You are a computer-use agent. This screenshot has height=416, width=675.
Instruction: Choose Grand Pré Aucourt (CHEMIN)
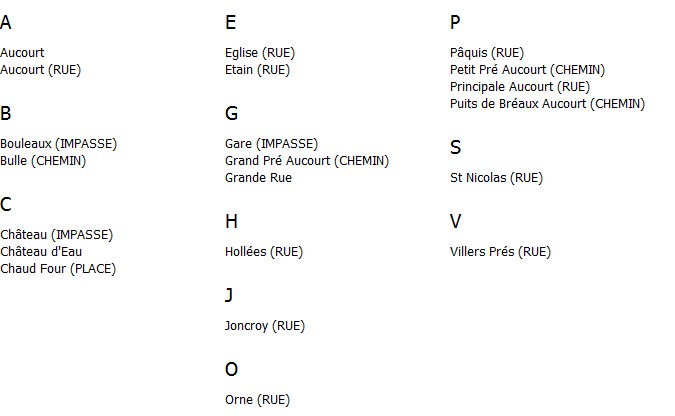(x=307, y=161)
